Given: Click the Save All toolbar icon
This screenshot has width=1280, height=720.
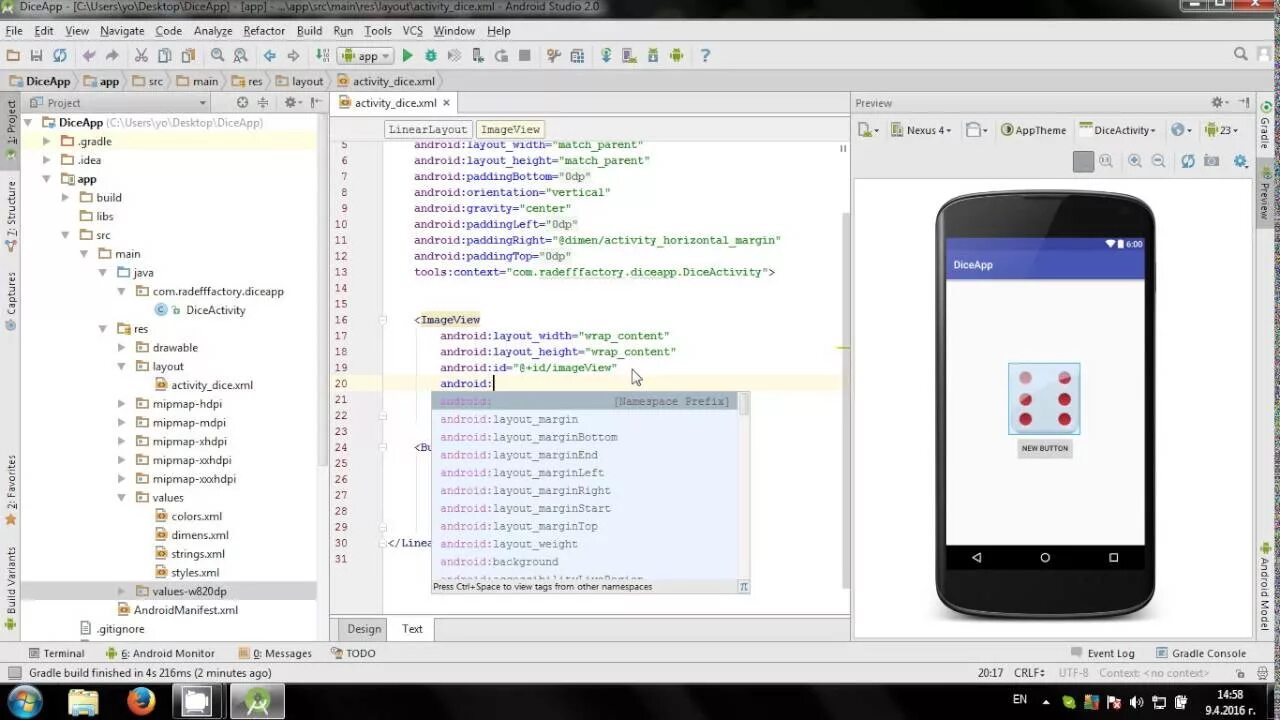Looking at the screenshot, I should coord(36,56).
